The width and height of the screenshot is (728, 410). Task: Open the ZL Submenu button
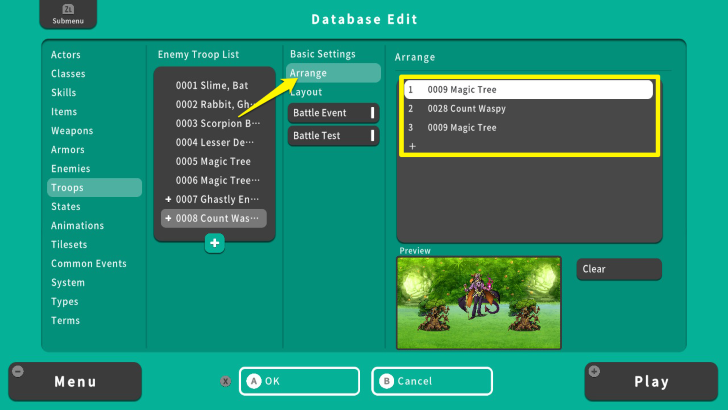pos(68,14)
